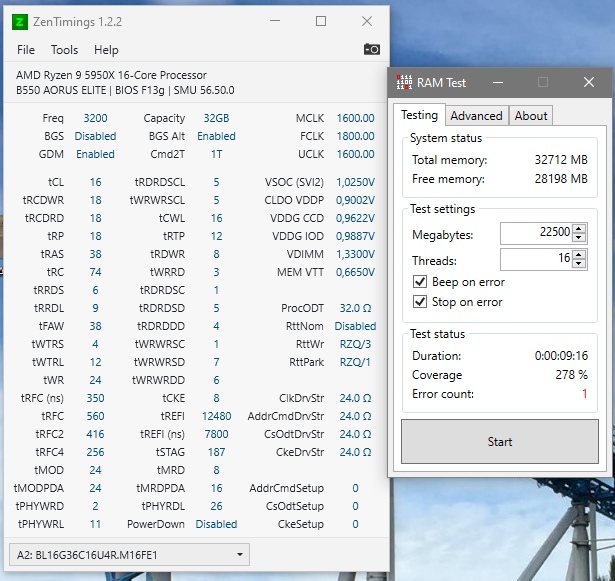Increase Megabytes value with up arrow

(579, 228)
